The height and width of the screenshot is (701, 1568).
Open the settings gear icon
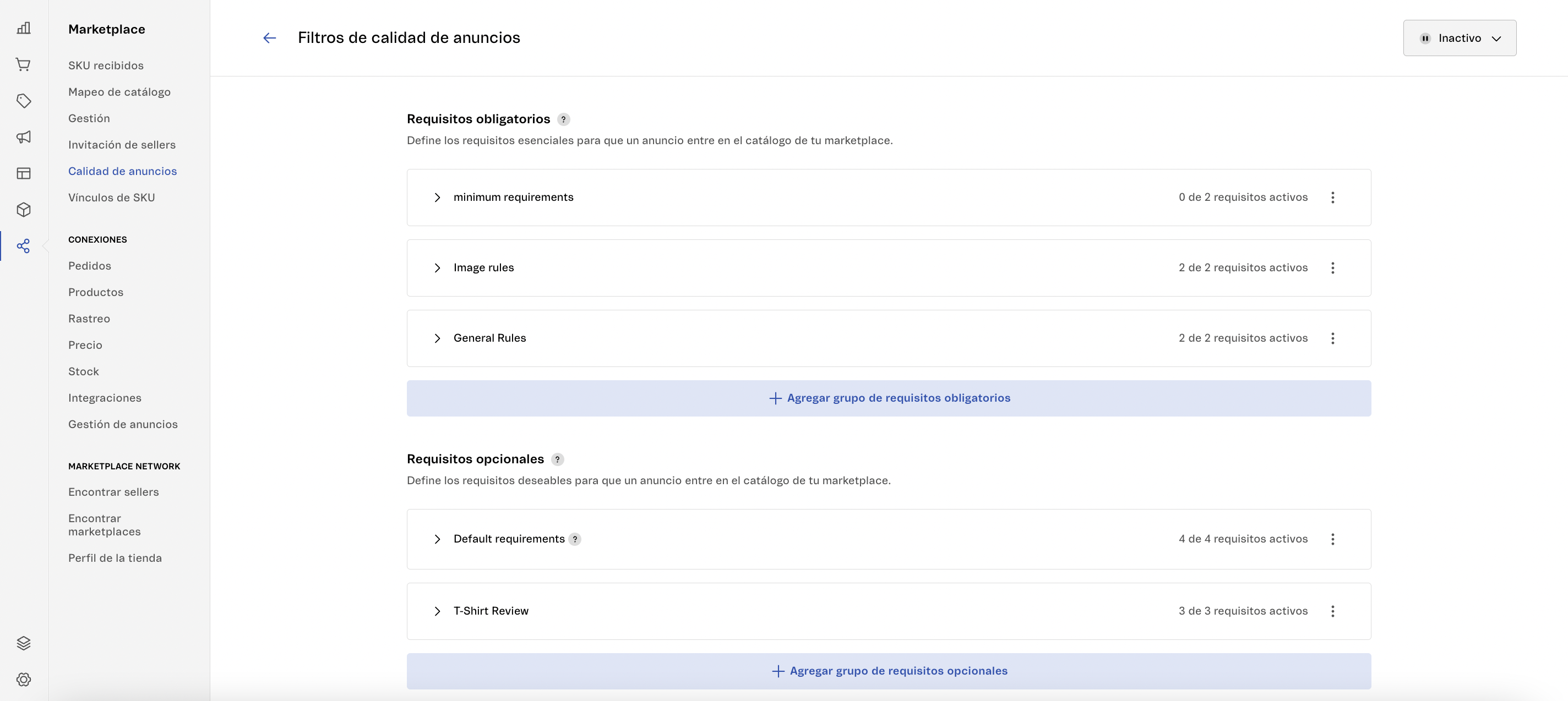[24, 680]
